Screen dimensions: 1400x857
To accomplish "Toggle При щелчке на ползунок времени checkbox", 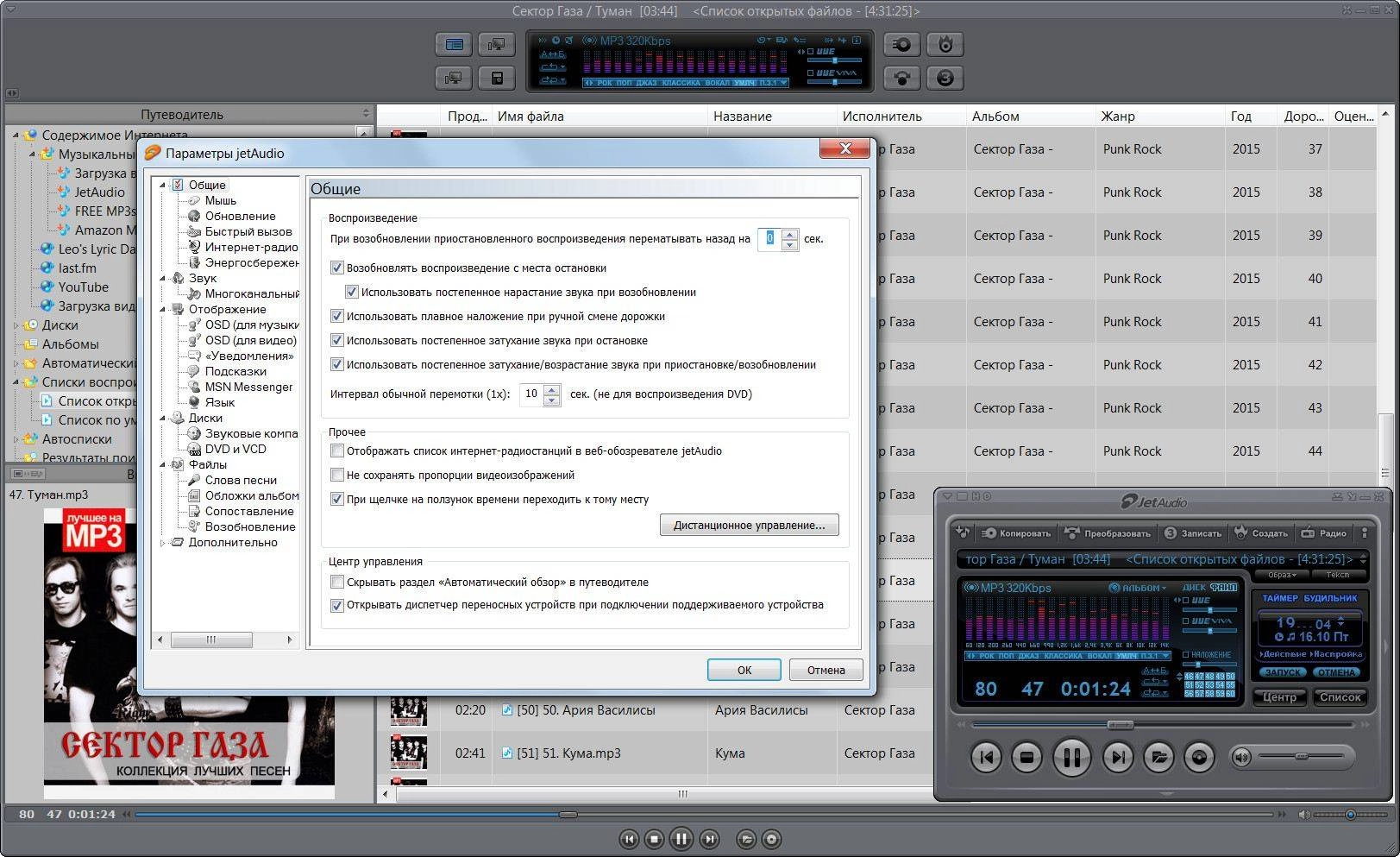I will 337,500.
